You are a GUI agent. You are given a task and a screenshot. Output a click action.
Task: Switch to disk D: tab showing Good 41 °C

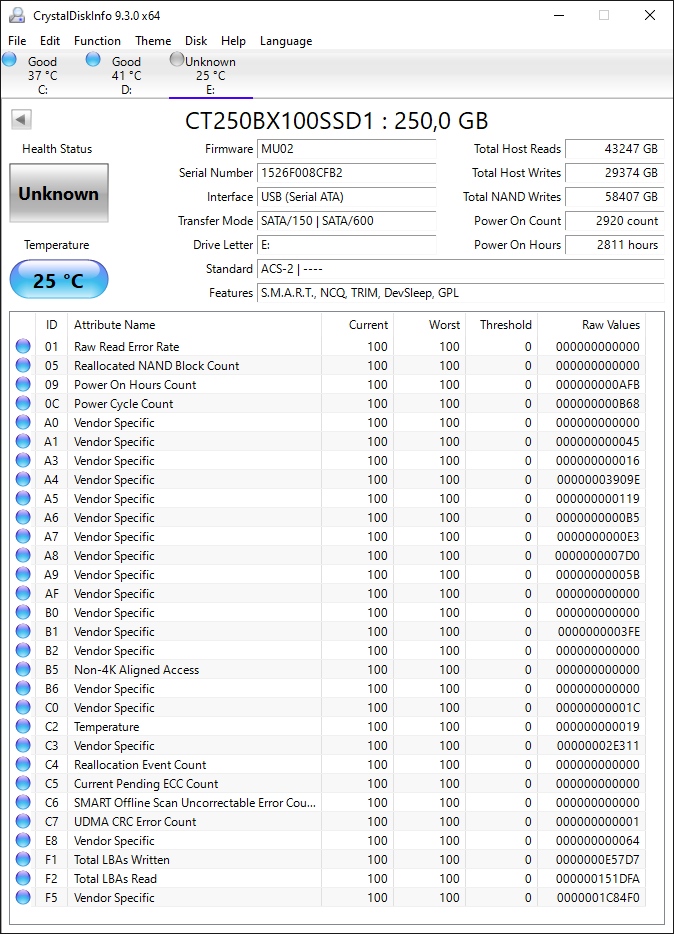point(126,75)
